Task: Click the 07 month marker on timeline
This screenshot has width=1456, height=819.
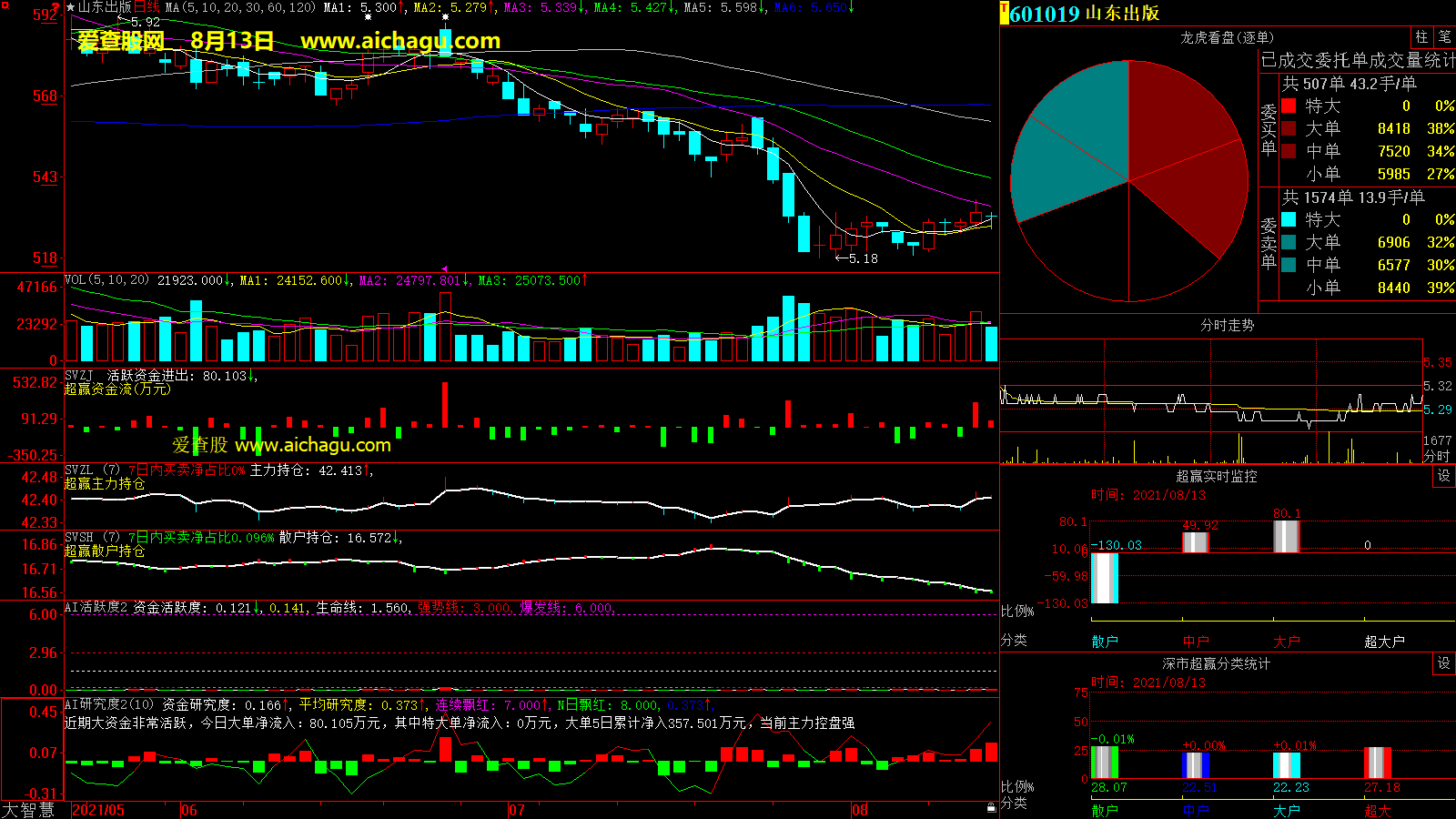Action: [x=517, y=810]
